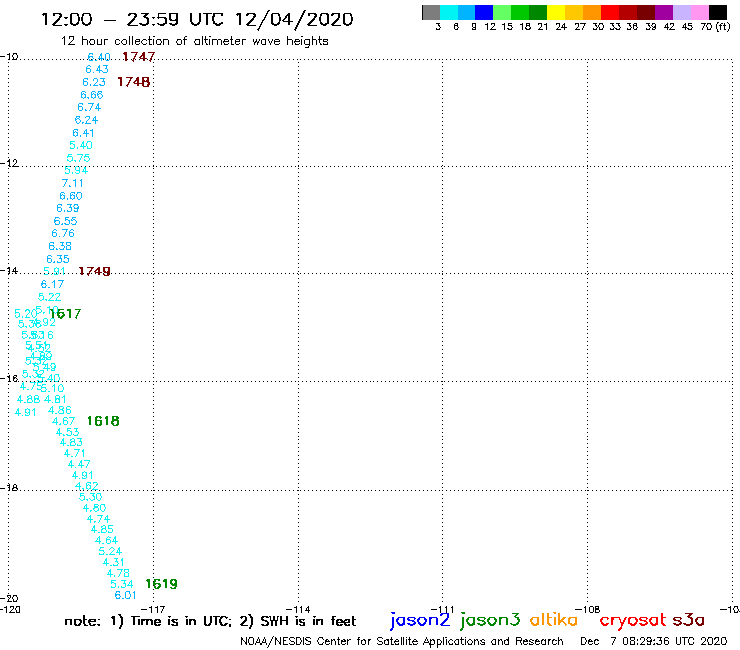This screenshot has width=740, height=650.
Task: Click the time marker '1748'
Action: click(x=134, y=82)
